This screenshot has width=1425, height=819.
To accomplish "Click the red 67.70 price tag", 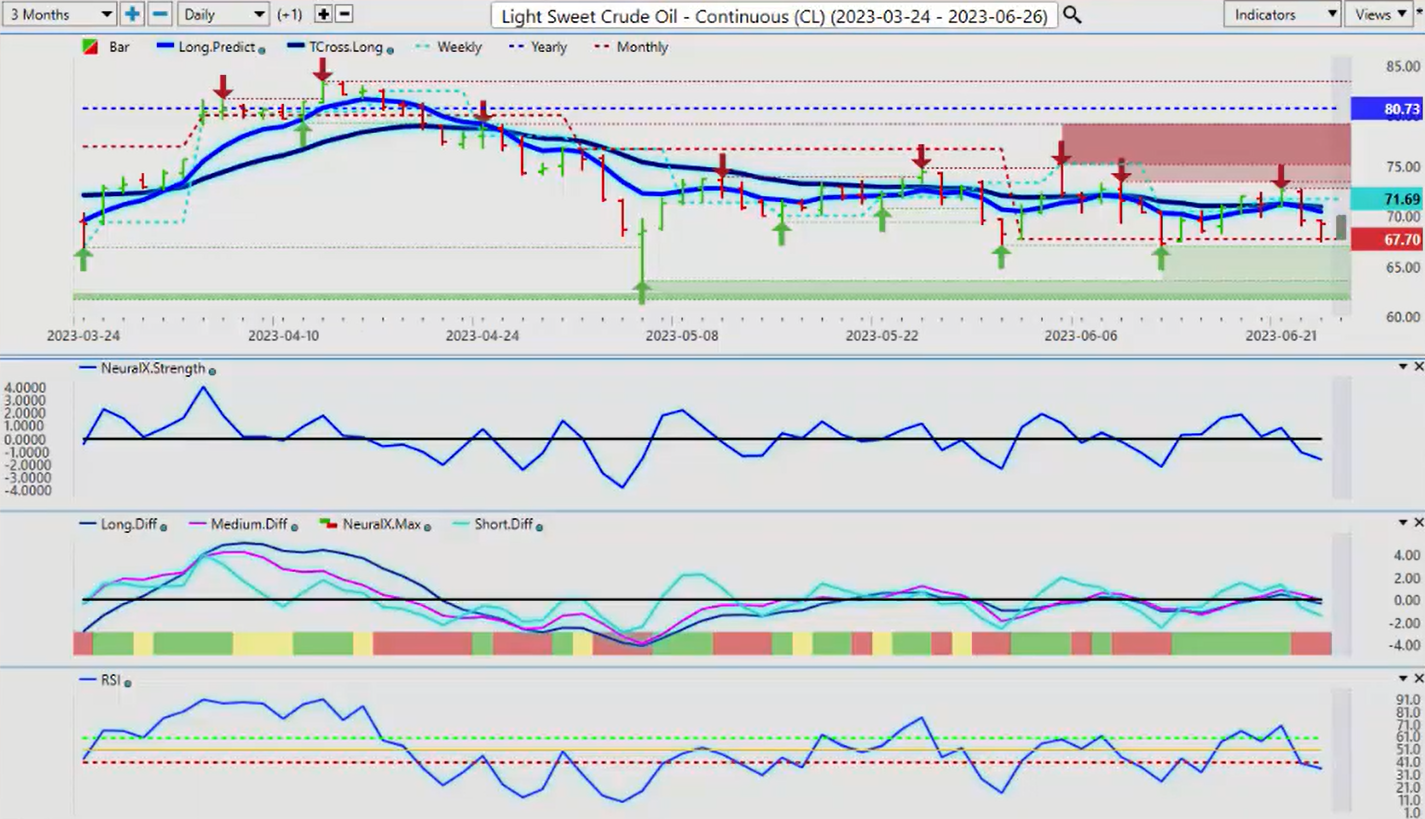I will tap(1386, 240).
